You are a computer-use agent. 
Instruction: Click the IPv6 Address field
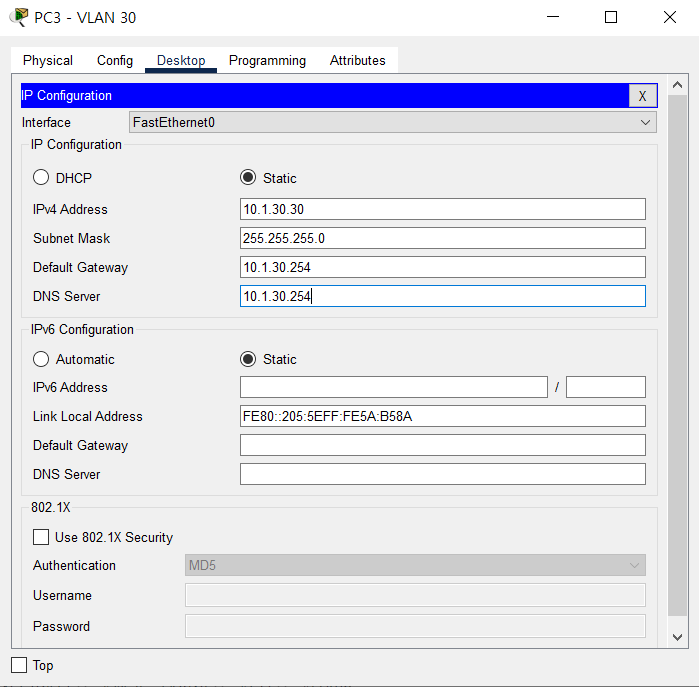coord(394,387)
